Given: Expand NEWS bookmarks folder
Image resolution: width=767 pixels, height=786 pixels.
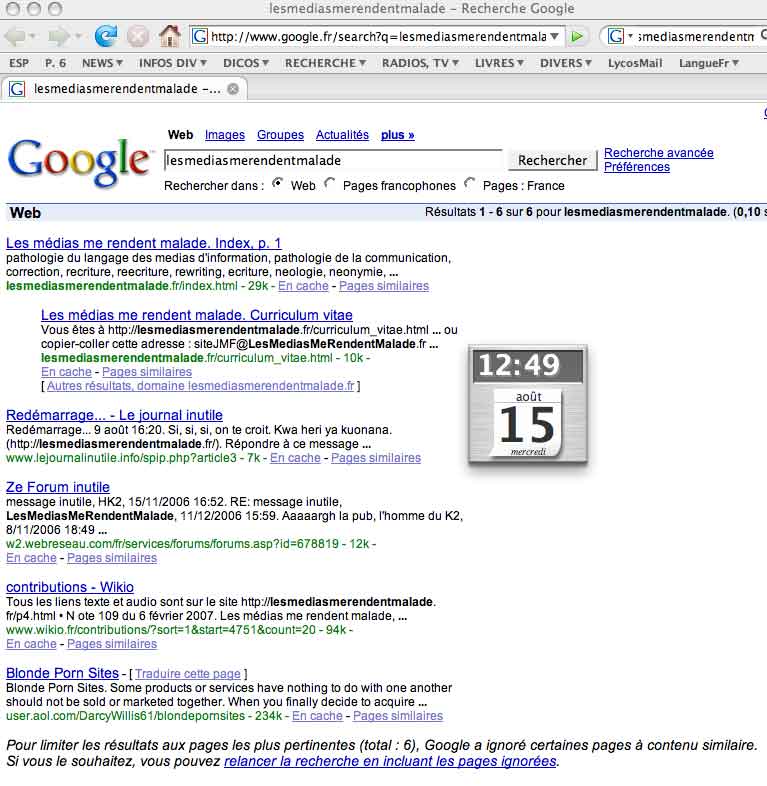Looking at the screenshot, I should (102, 63).
